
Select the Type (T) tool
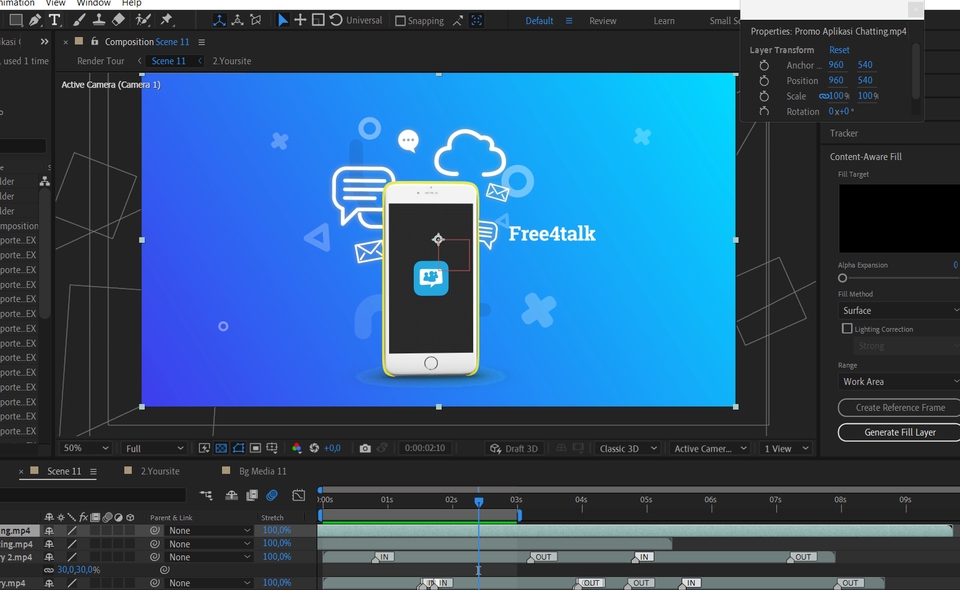tap(54, 20)
